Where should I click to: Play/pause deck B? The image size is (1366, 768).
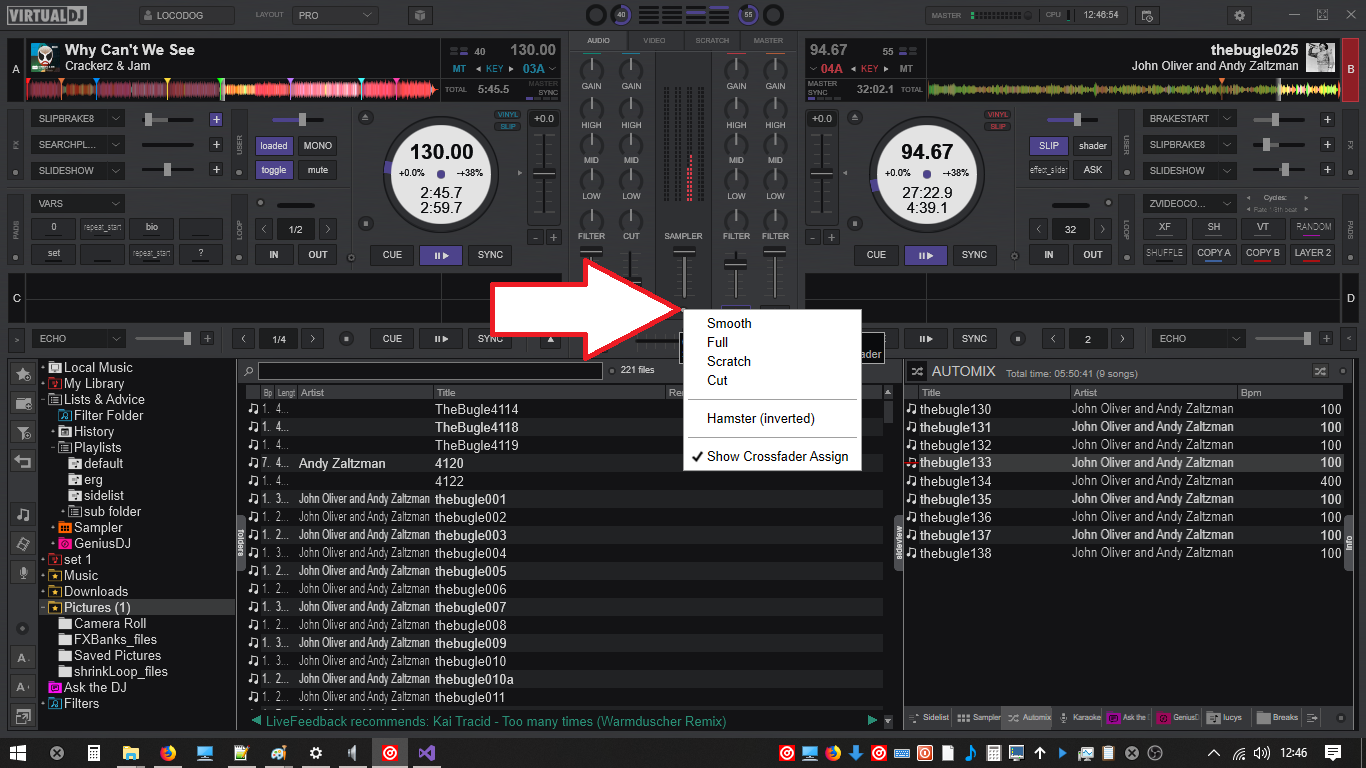[x=925, y=255]
